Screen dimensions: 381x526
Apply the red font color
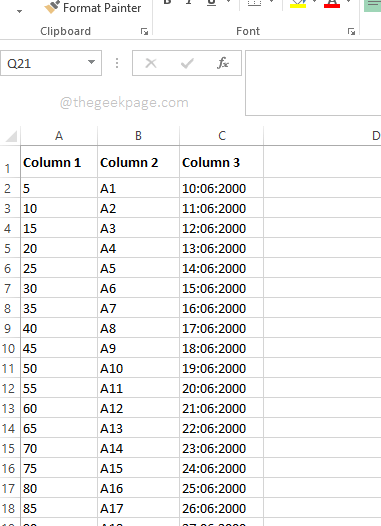[x=332, y=4]
